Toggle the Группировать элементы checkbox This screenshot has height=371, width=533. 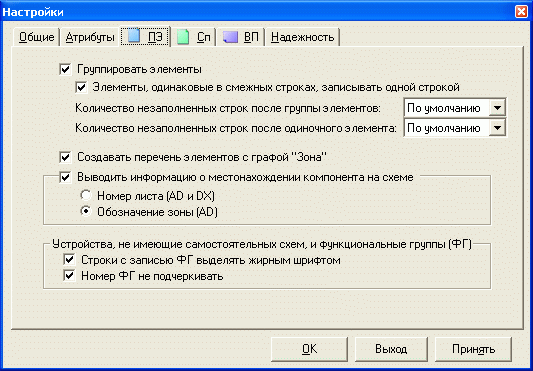(65, 70)
